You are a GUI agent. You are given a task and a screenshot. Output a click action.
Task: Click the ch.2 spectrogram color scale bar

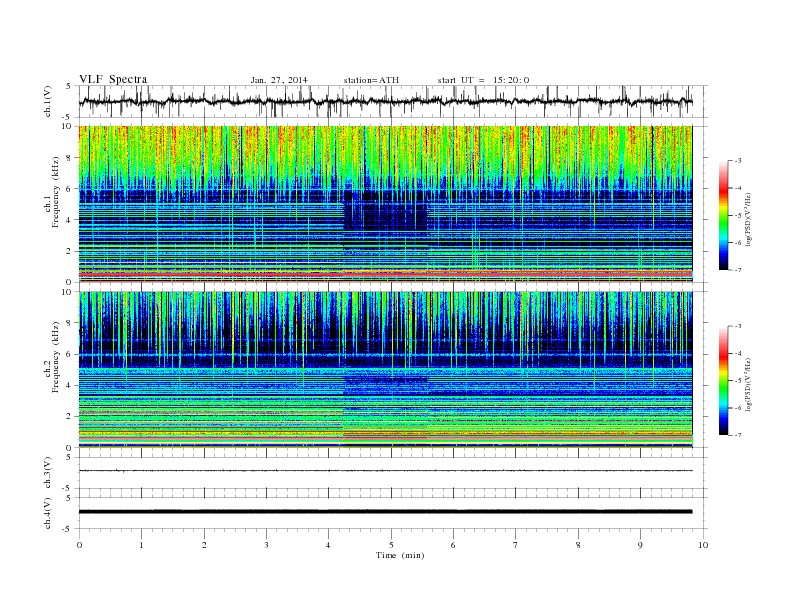pos(723,380)
